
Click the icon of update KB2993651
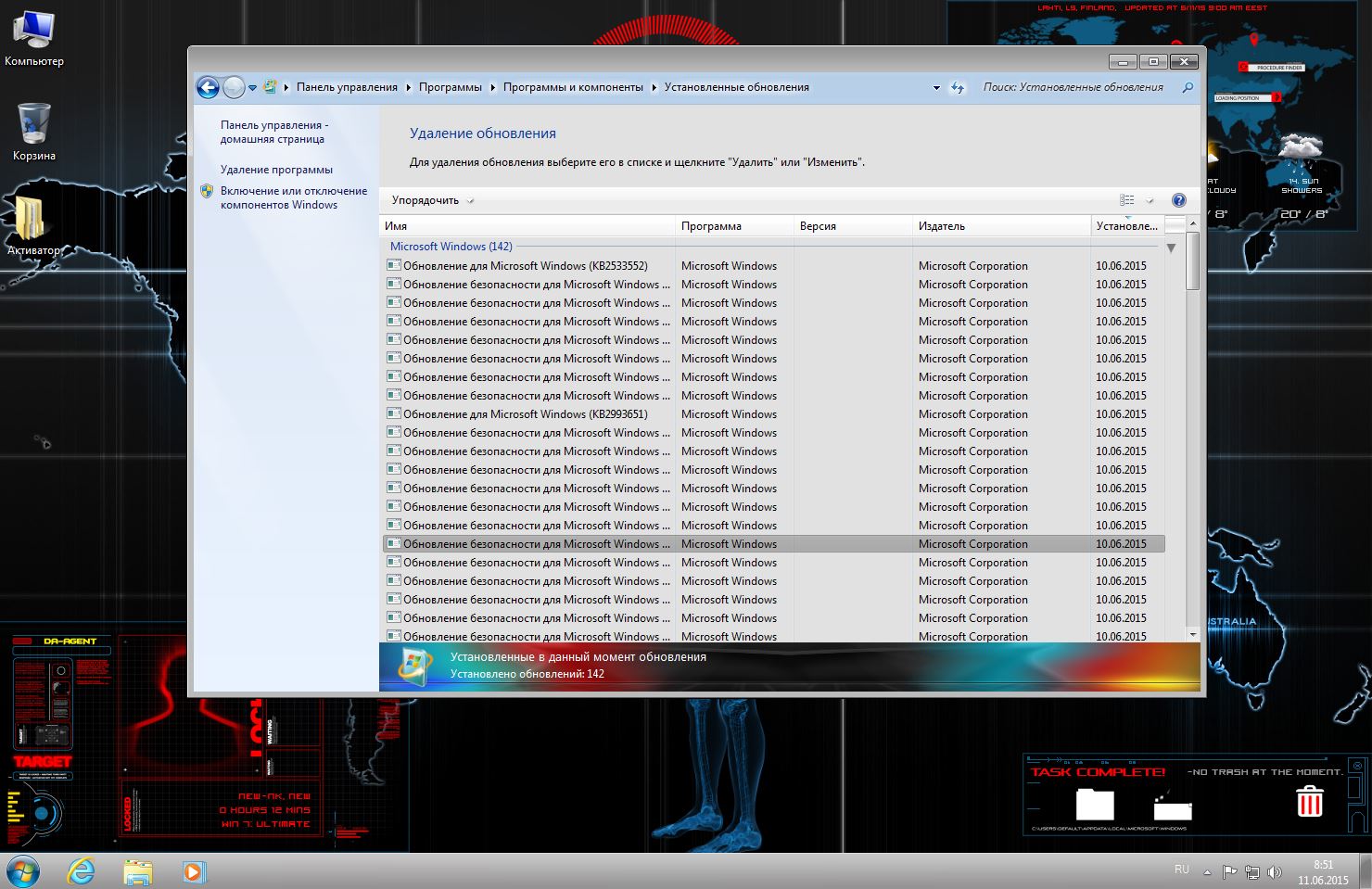[x=394, y=413]
